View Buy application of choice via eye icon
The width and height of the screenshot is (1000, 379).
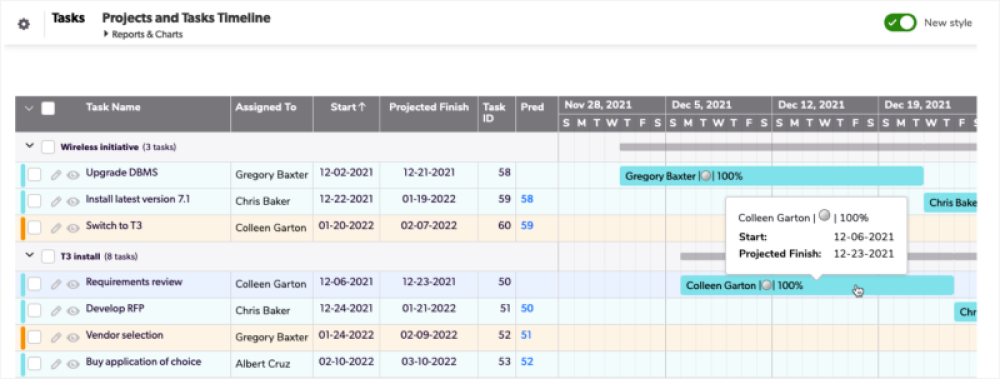73,364
